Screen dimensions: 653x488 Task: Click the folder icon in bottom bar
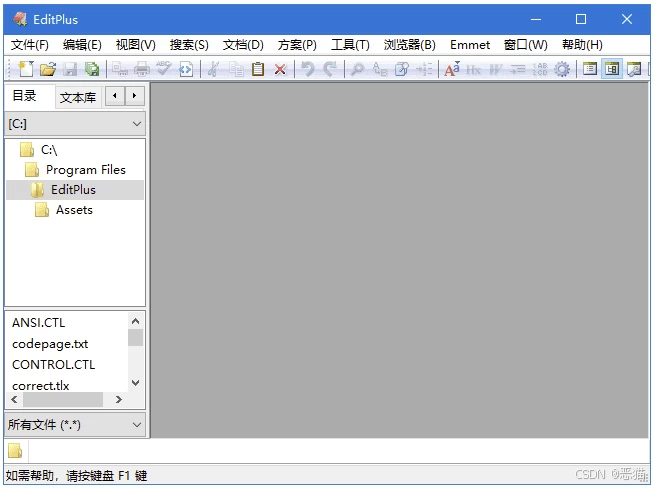coord(15,451)
